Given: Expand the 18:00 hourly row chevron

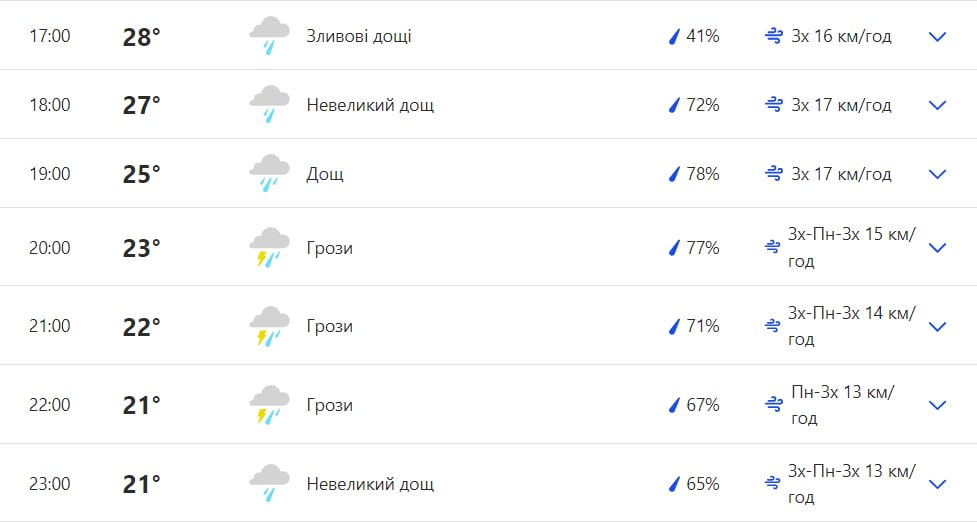Looking at the screenshot, I should (937, 105).
